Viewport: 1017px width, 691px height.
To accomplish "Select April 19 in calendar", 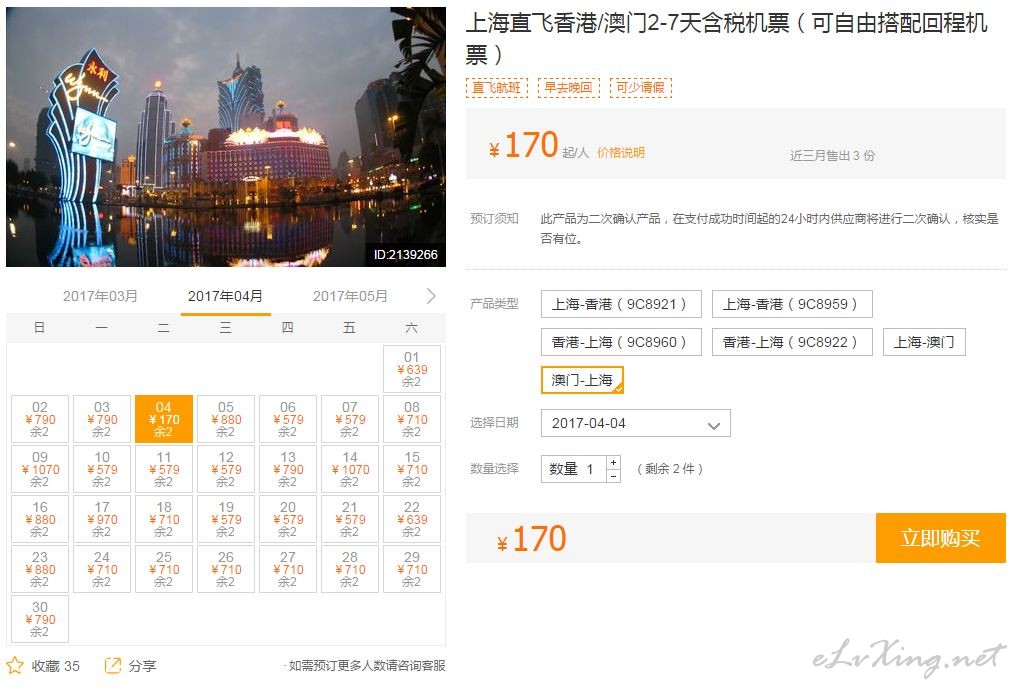I will click(226, 519).
